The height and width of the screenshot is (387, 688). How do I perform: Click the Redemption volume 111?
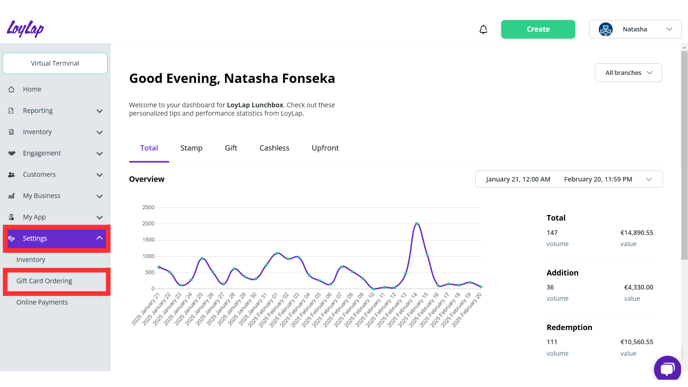[552, 342]
